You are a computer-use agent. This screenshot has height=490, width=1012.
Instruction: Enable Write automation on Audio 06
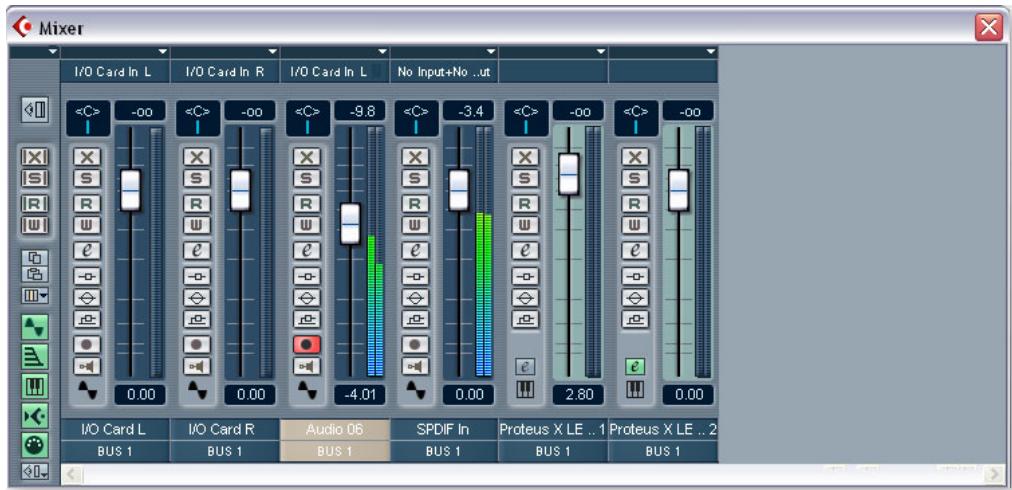[307, 225]
